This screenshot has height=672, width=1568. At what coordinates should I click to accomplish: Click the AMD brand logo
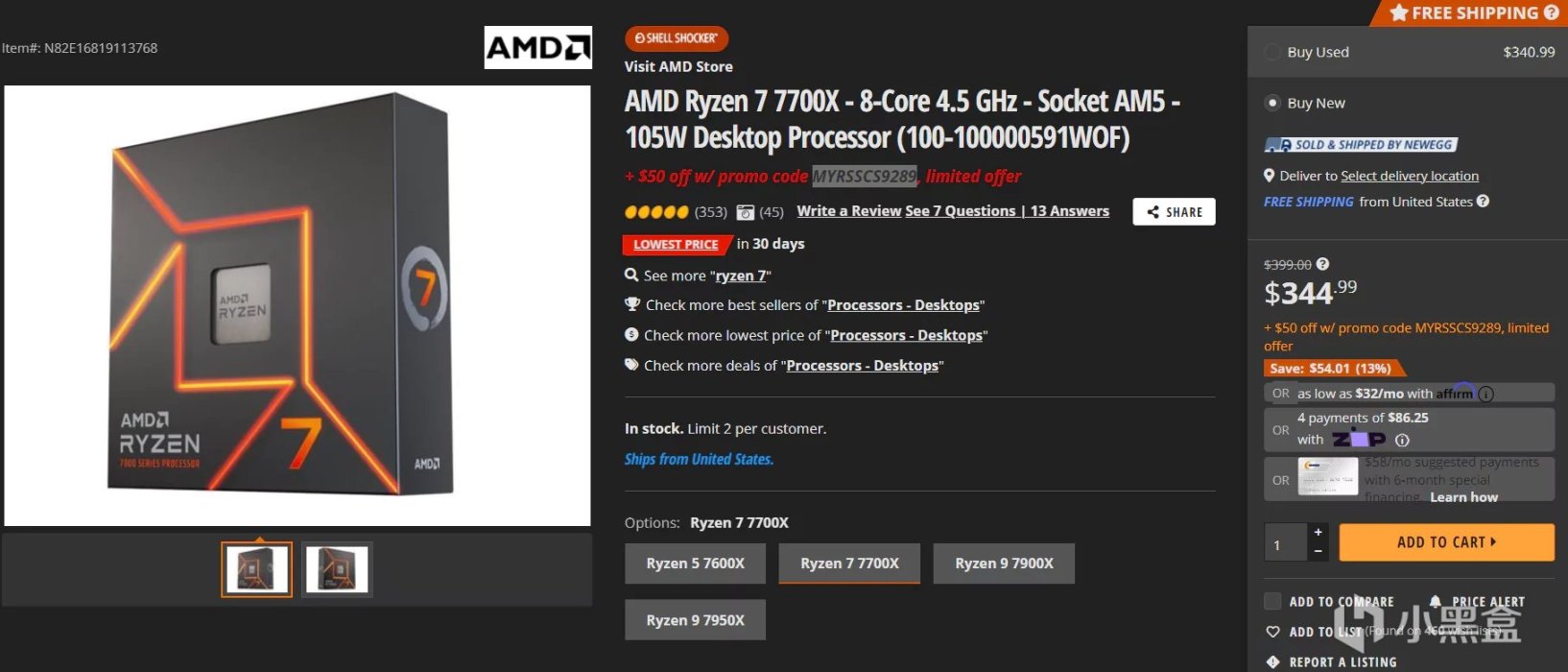tap(537, 47)
